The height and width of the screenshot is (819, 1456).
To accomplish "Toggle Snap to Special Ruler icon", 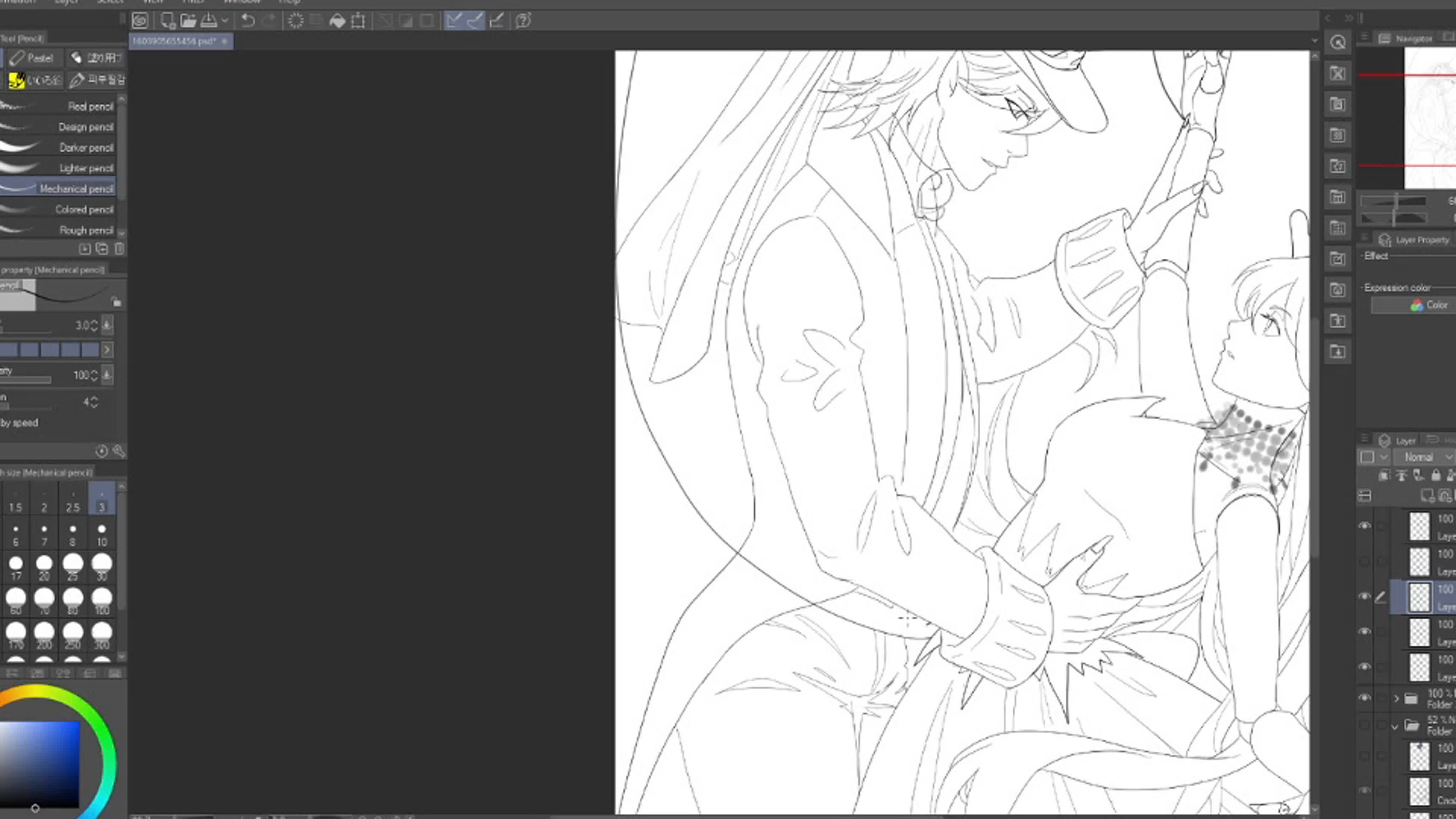I will coord(475,21).
